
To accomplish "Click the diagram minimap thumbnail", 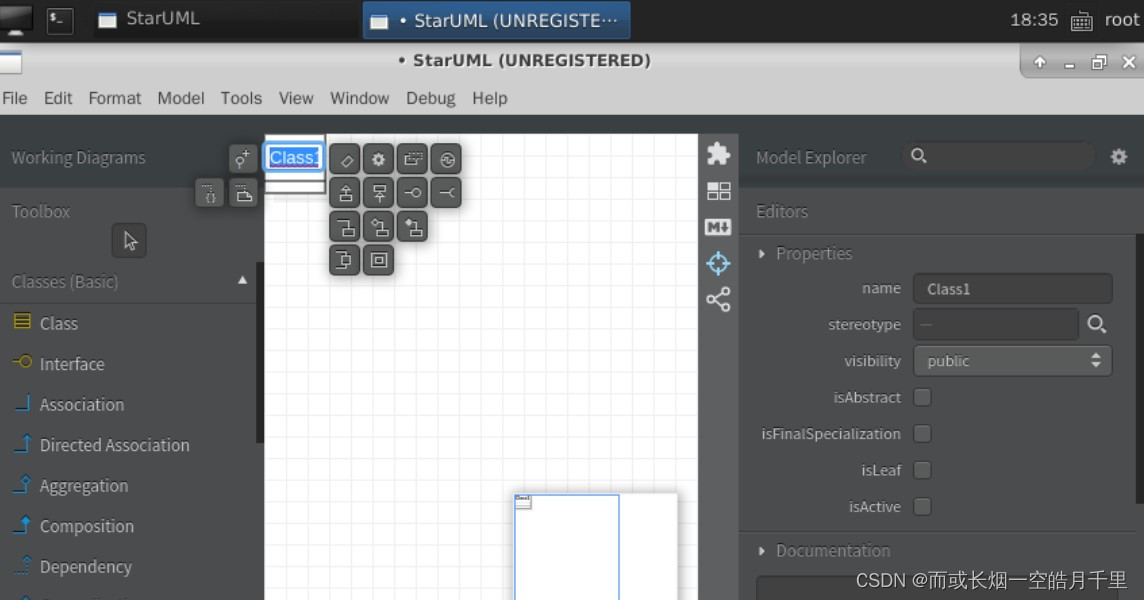I will tap(595, 547).
